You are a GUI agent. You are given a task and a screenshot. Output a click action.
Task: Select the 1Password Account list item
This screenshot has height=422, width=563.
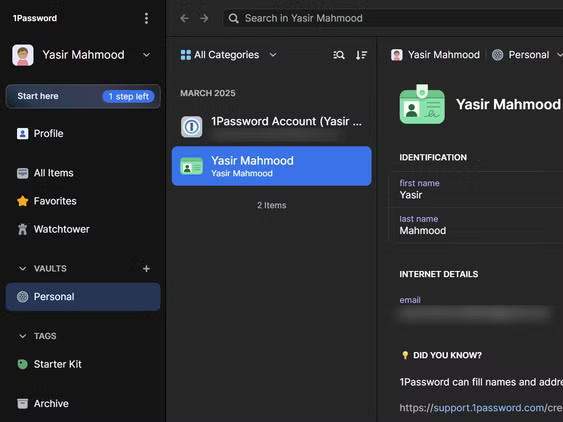(x=271, y=126)
